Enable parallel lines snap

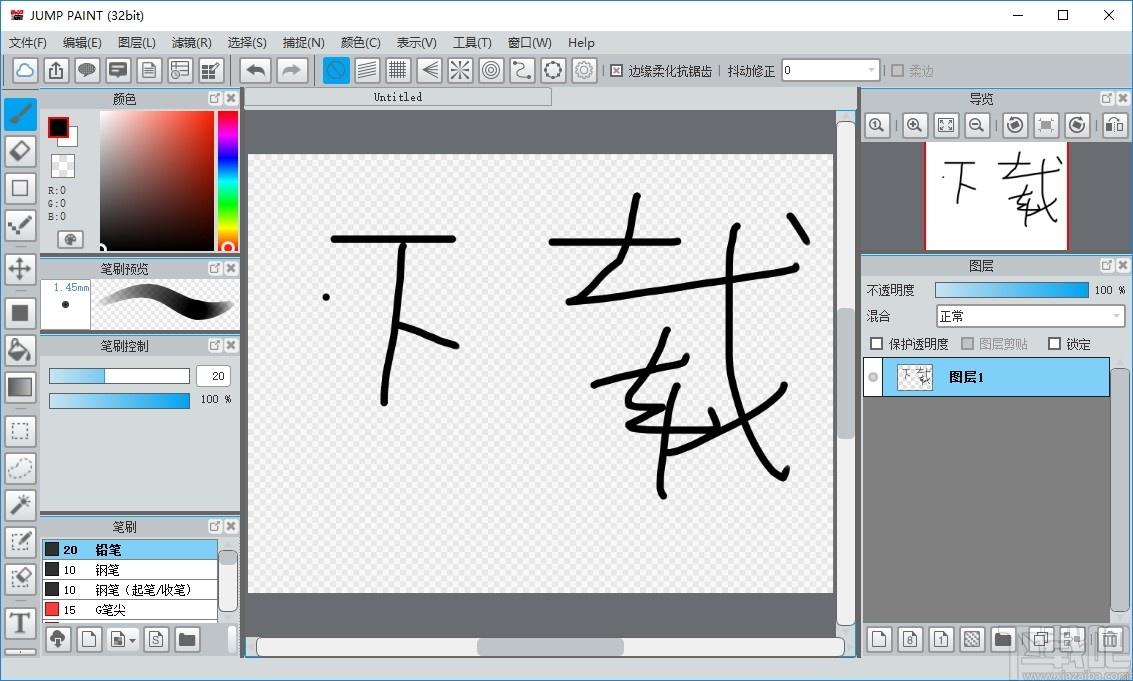(367, 70)
